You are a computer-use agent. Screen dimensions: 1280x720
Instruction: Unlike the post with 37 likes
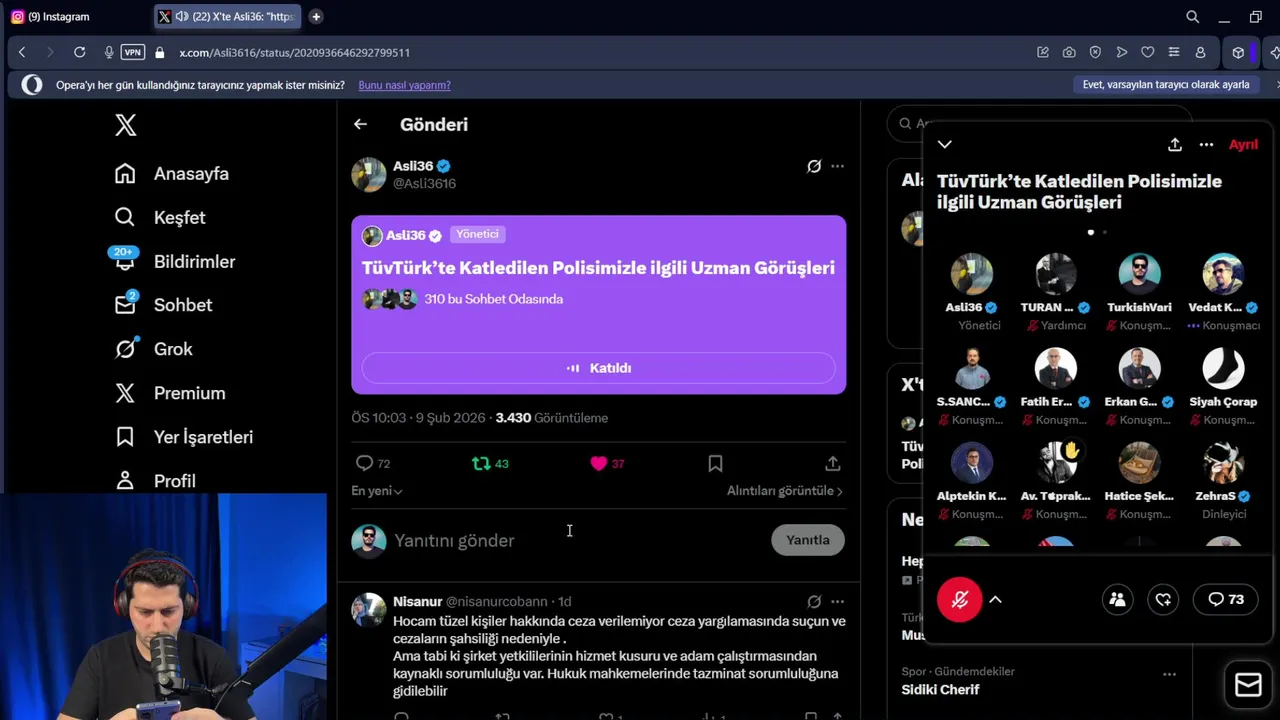(599, 463)
